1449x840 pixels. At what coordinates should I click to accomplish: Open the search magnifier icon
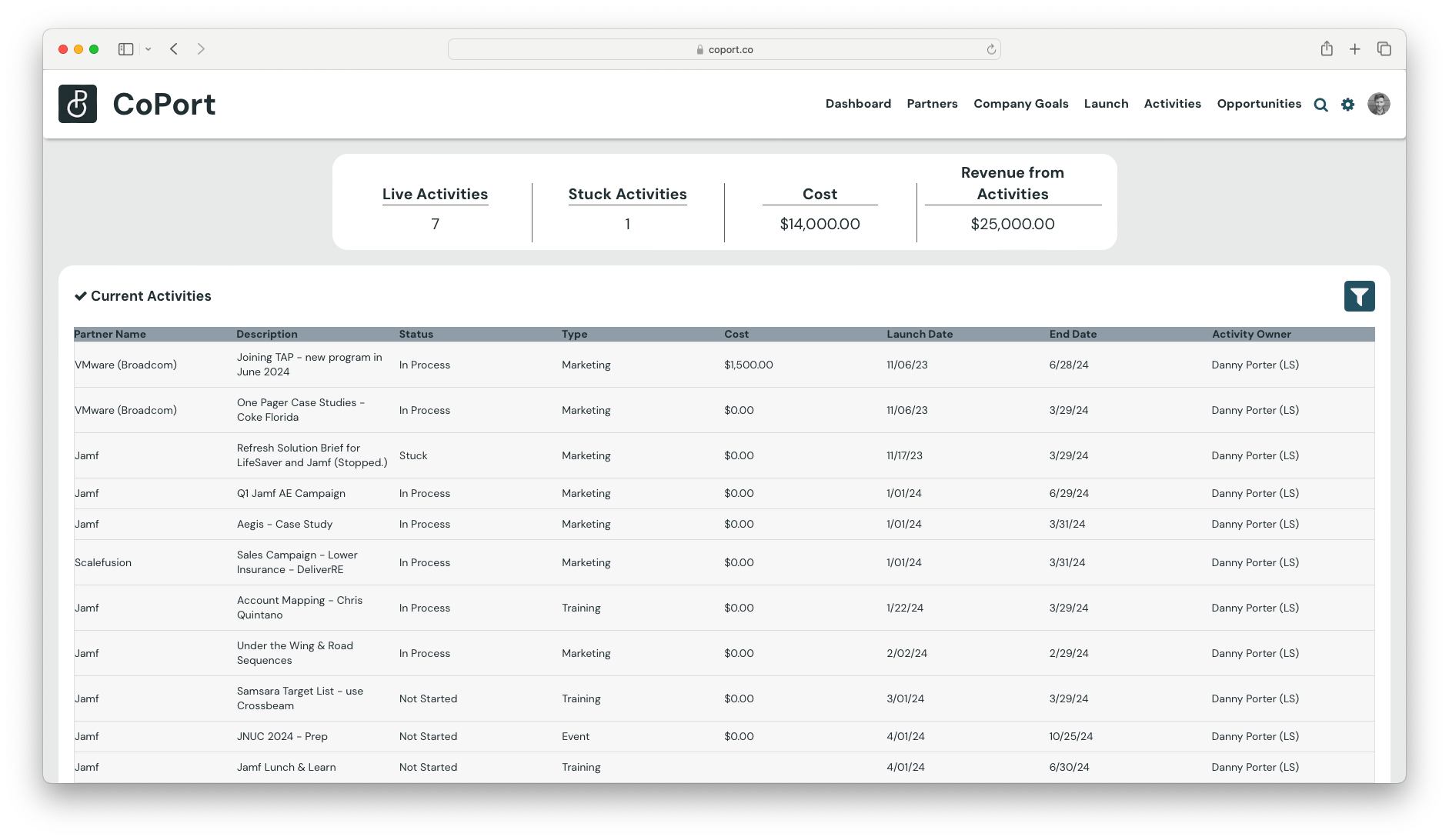pyautogui.click(x=1320, y=105)
